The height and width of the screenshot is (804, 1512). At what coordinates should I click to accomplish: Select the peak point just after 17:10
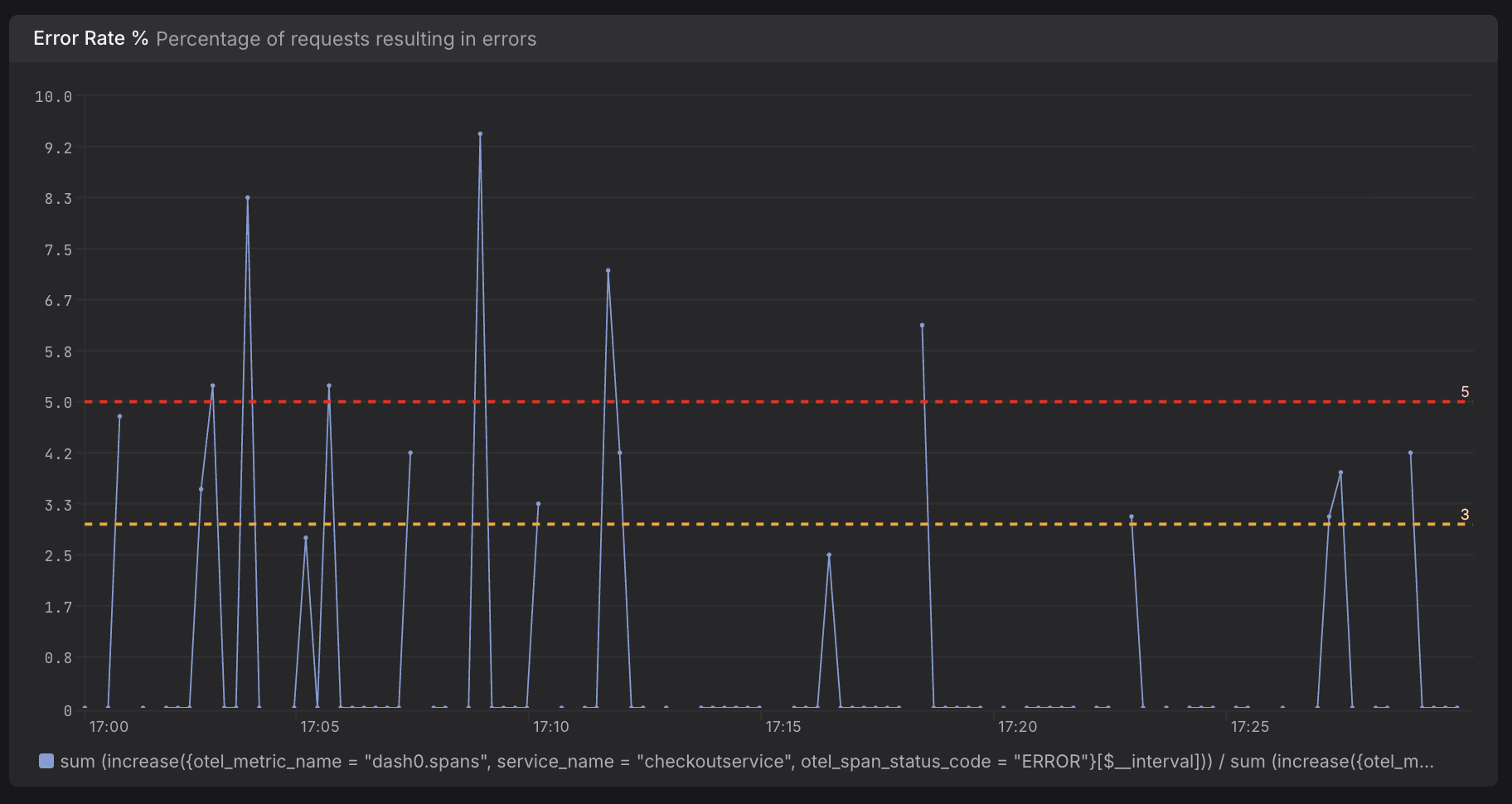[608, 271]
